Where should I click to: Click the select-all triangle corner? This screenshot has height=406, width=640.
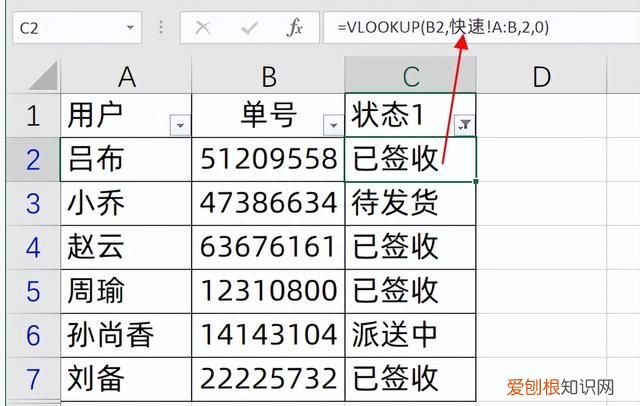pos(43,75)
